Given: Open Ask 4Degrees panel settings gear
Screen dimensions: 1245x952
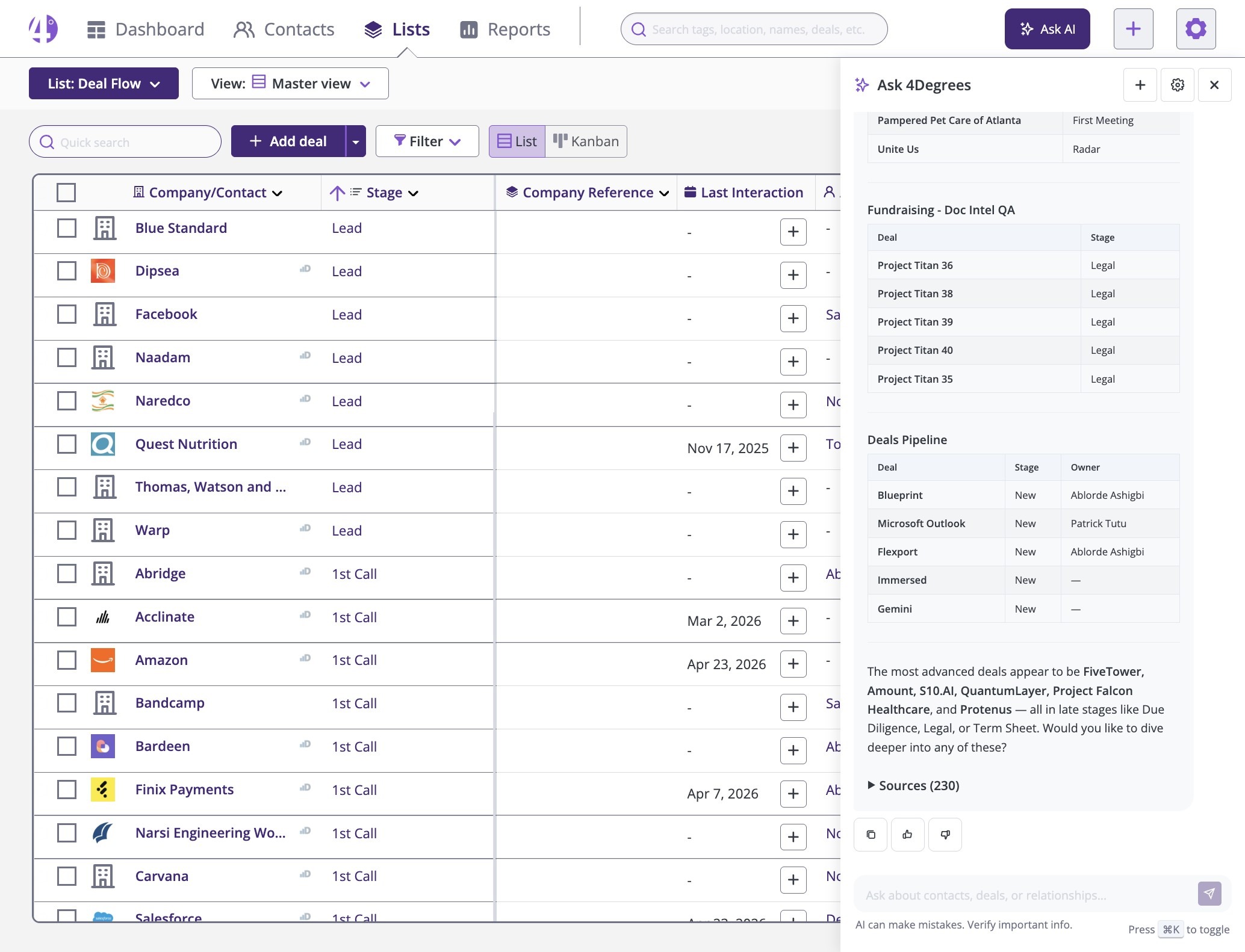Looking at the screenshot, I should 1177,85.
